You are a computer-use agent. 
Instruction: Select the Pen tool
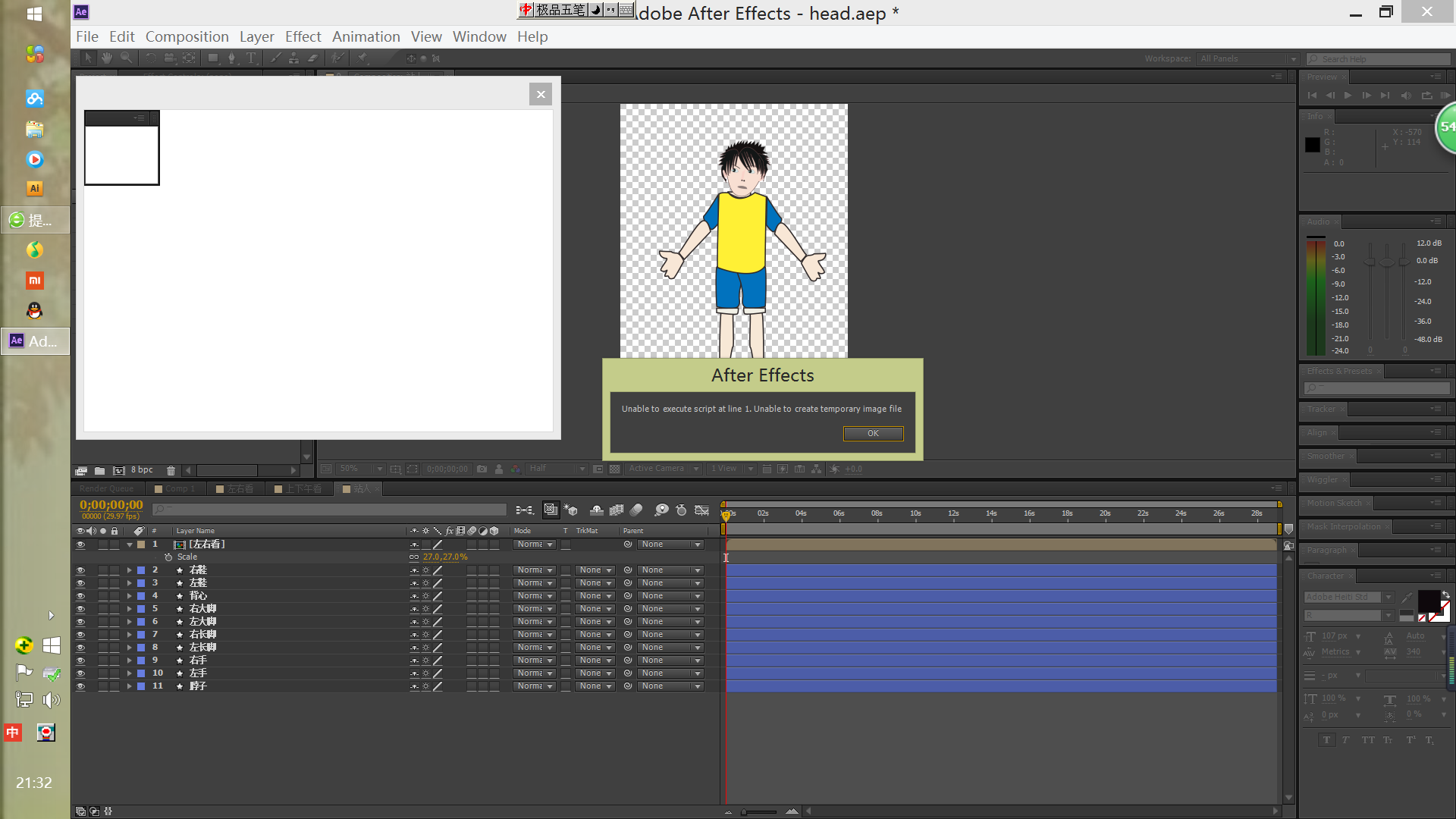[232, 58]
